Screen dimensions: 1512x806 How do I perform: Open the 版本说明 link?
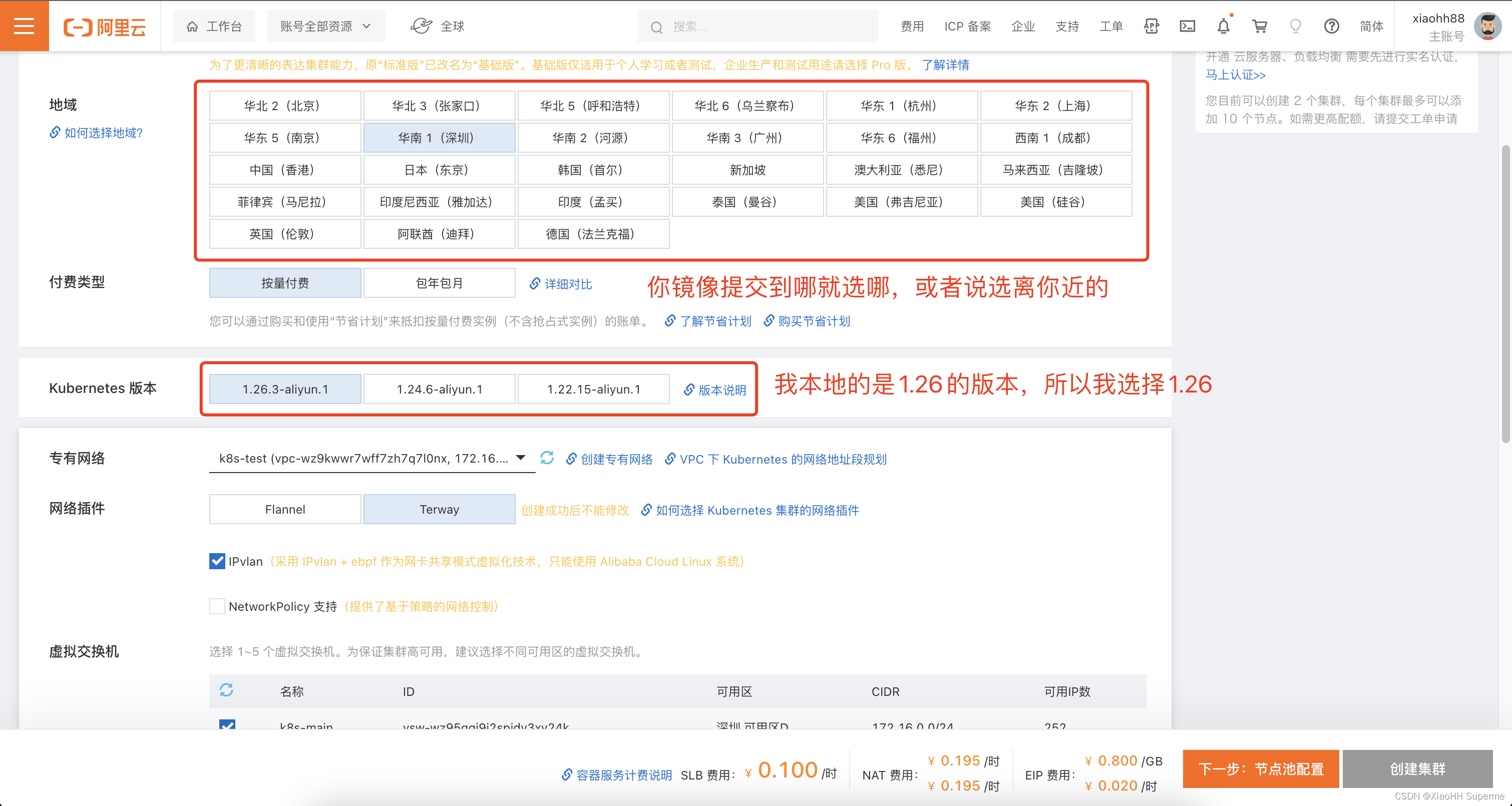point(715,390)
